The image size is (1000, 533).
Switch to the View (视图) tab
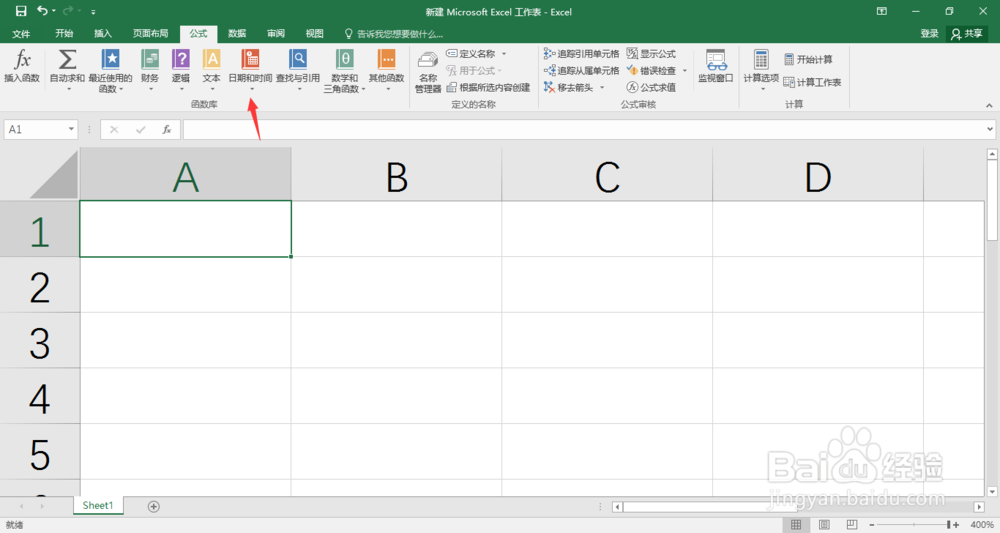tap(314, 34)
